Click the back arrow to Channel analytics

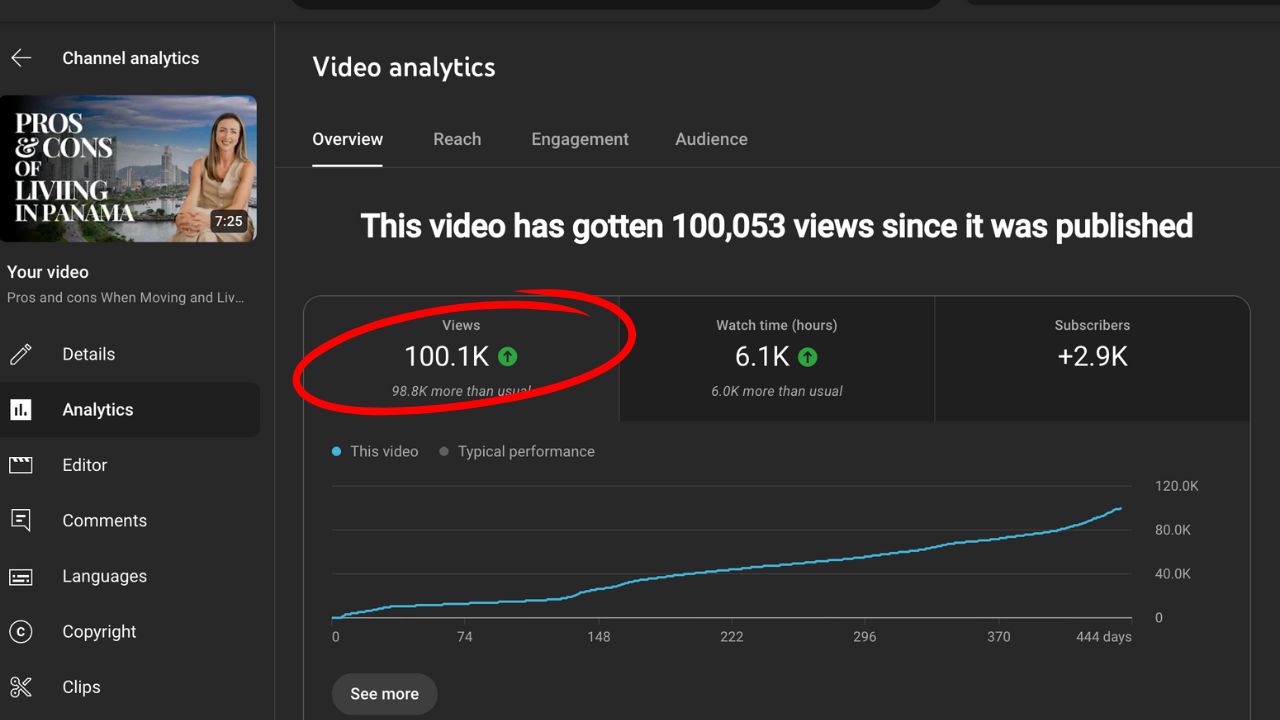(x=21, y=58)
